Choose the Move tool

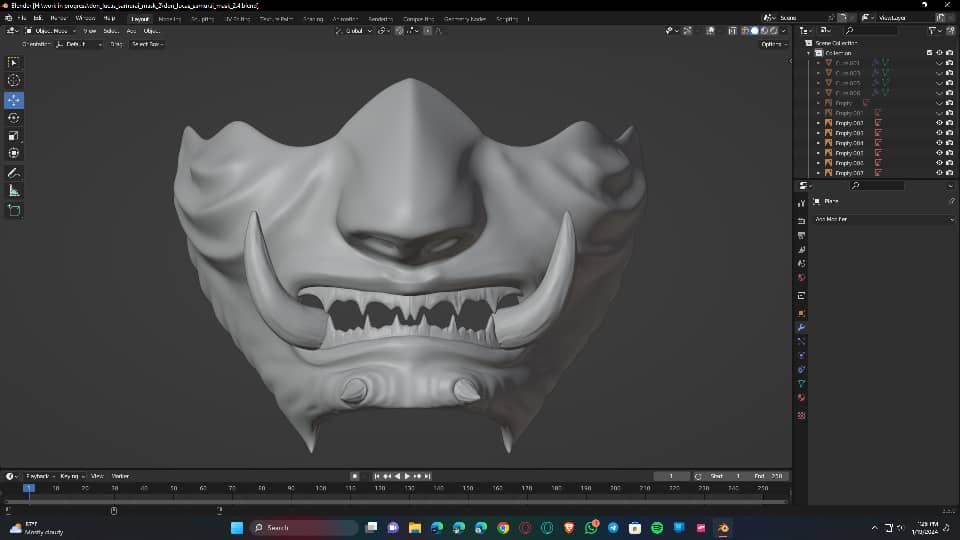[x=13, y=100]
